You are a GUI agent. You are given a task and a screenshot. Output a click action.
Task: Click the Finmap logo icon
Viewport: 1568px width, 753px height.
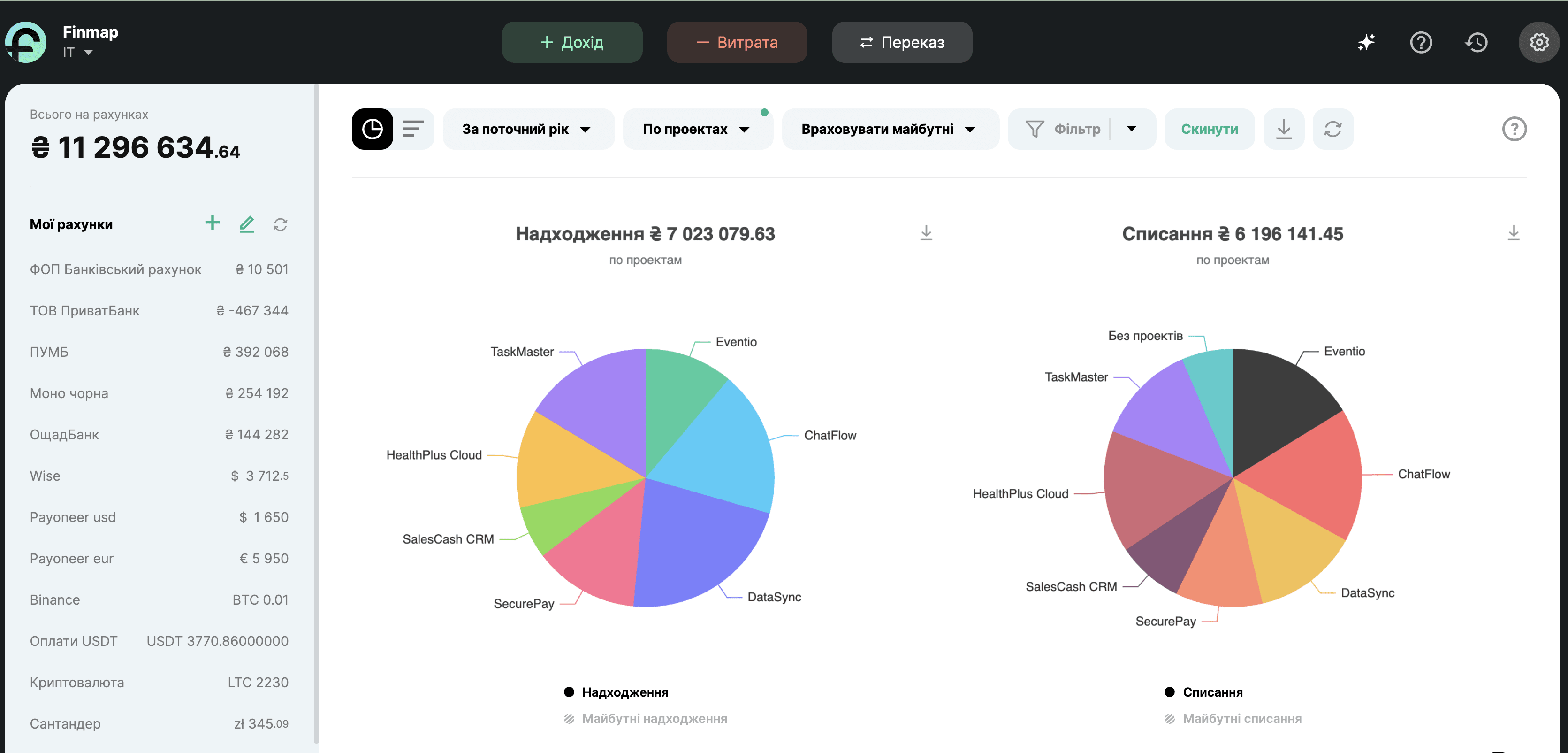(25, 42)
